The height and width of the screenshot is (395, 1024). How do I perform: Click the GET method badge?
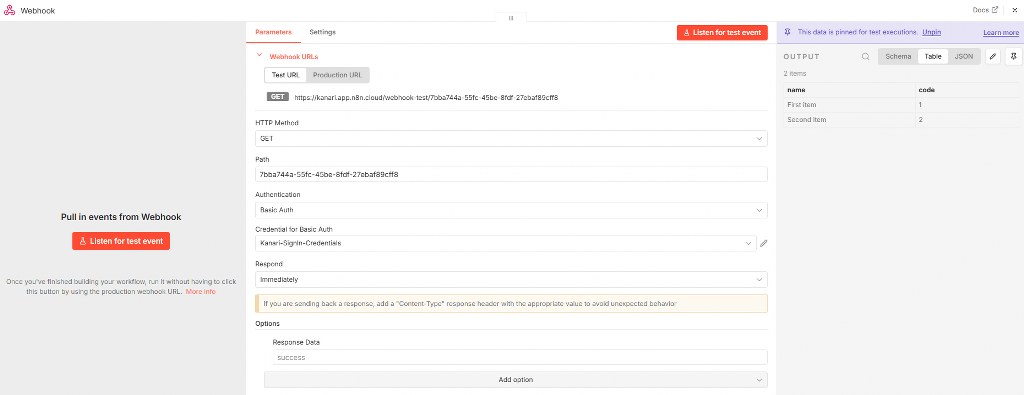click(x=278, y=97)
